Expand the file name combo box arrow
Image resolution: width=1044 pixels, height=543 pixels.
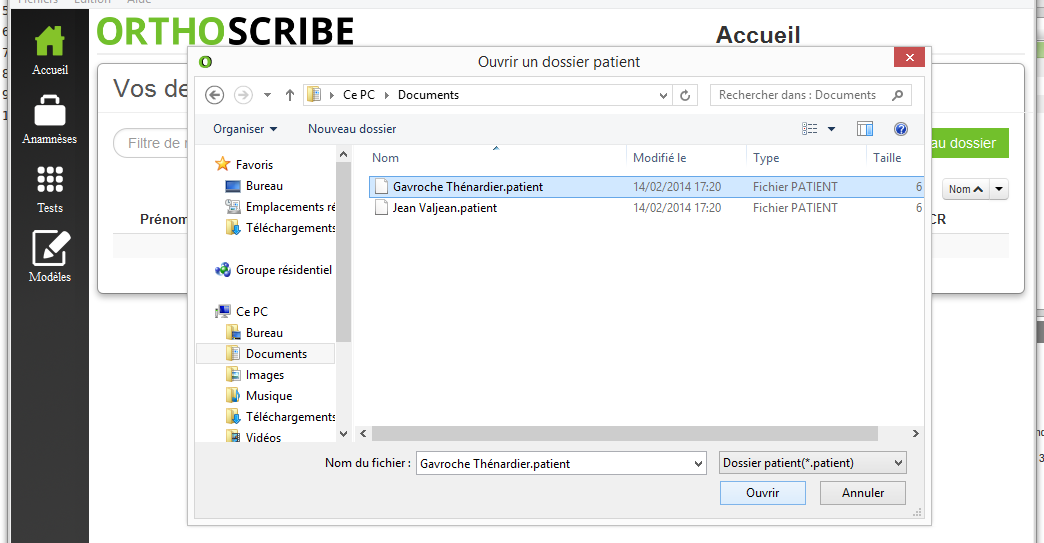coord(698,463)
